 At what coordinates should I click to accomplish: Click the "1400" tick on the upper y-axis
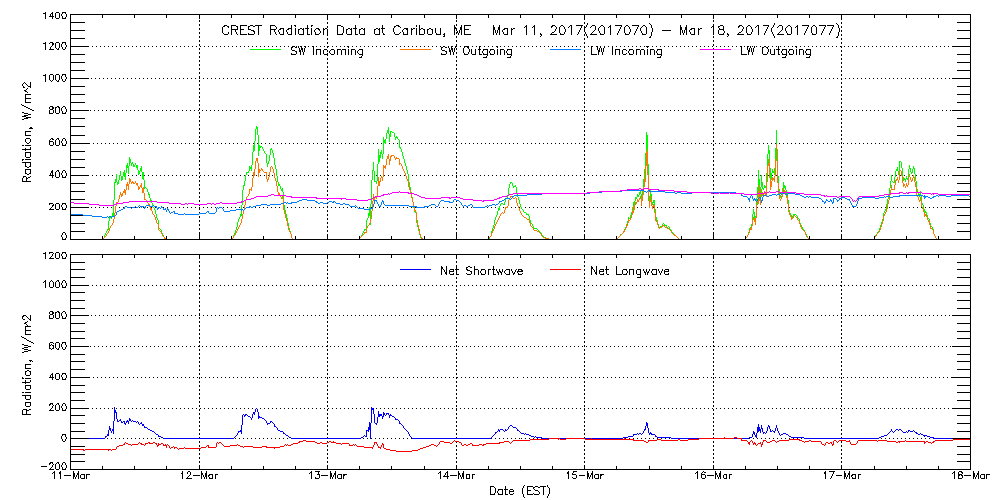53,18
